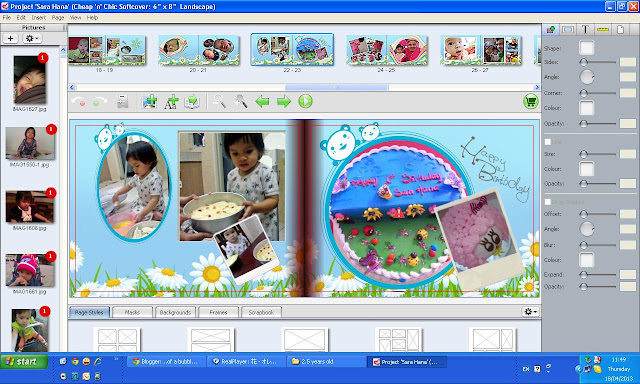
Task: Click the Blur slider handle
Action: [x=584, y=245]
